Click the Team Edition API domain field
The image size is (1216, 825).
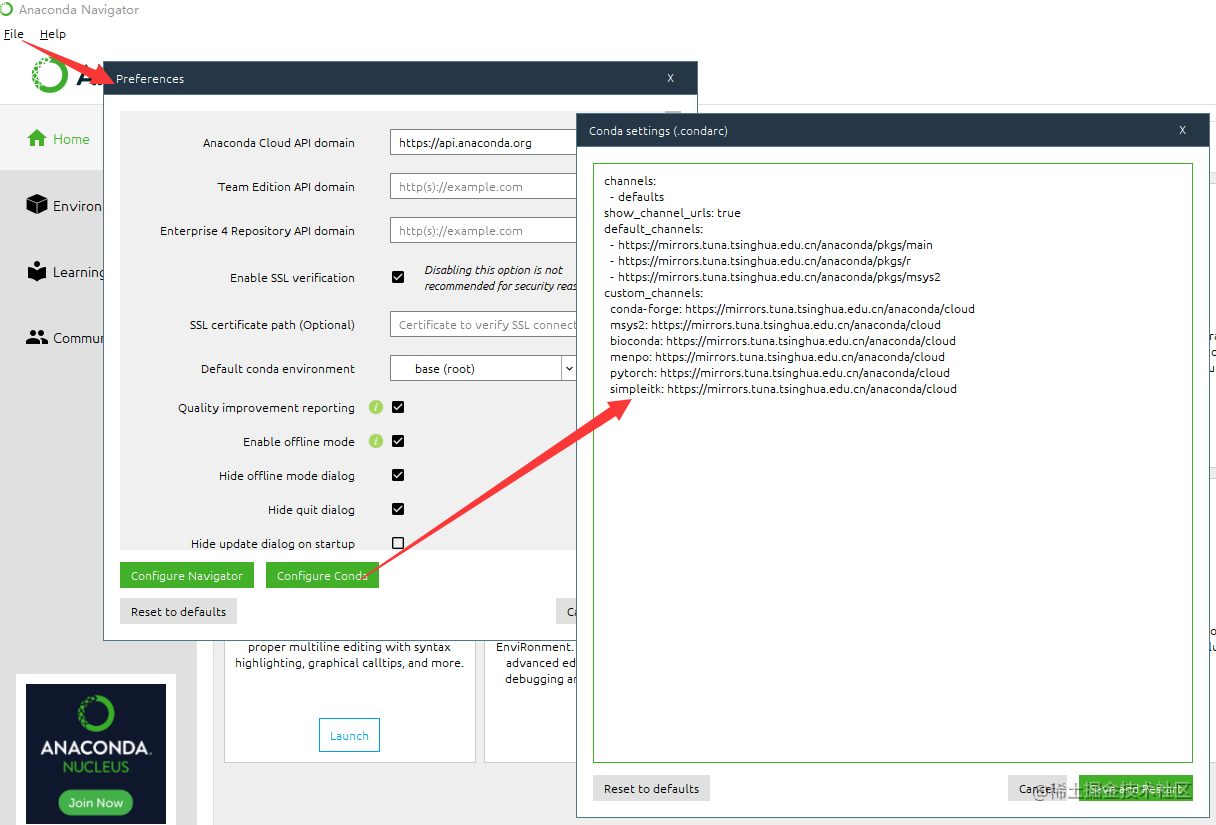click(x=483, y=187)
